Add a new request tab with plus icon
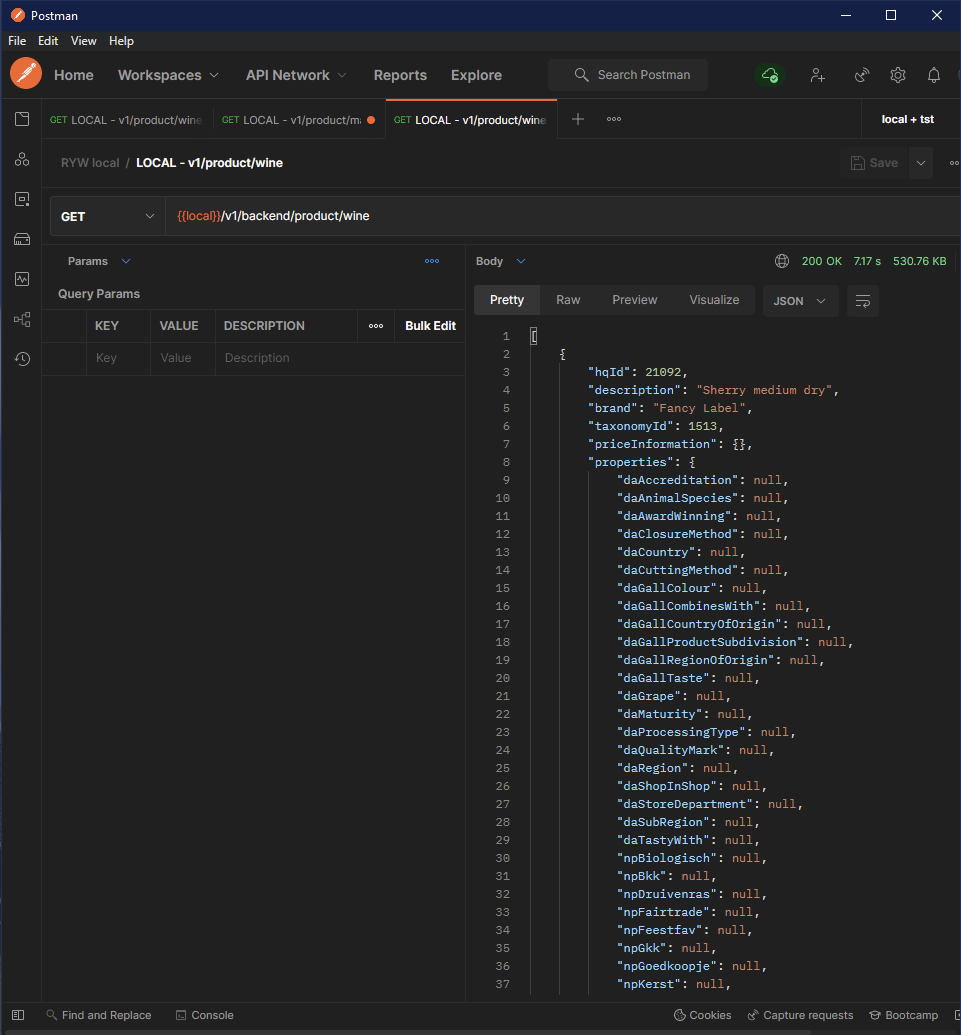 click(x=578, y=119)
